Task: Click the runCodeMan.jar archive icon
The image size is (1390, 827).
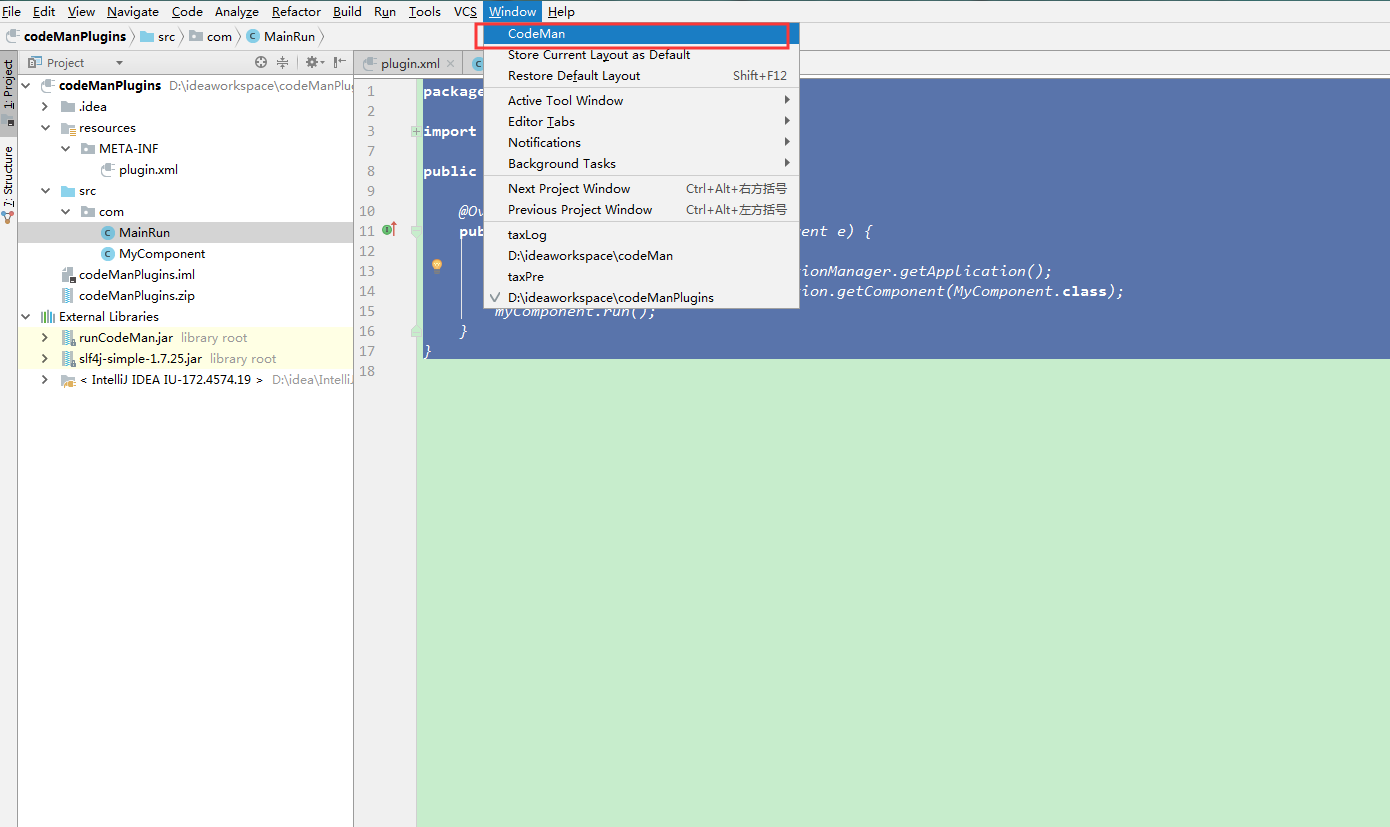Action: tap(68, 338)
